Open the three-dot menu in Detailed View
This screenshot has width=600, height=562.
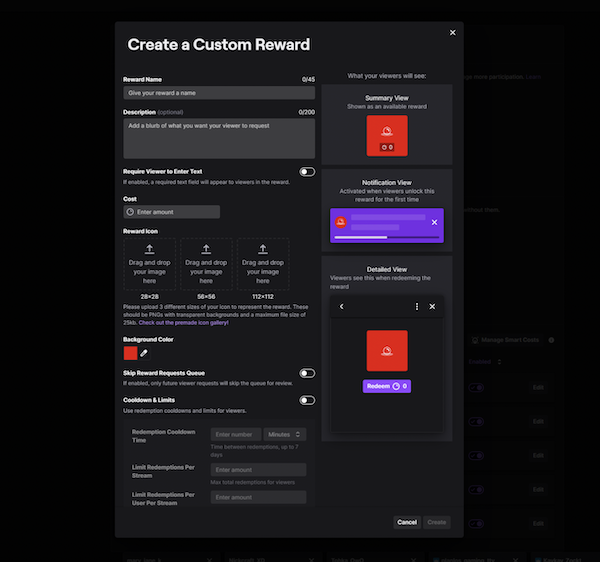pos(417,306)
